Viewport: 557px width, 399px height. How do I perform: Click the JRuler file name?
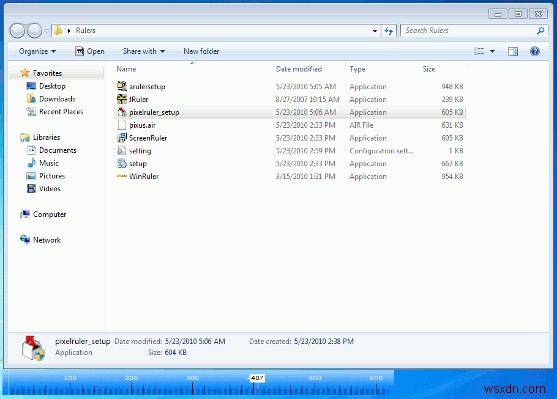(x=138, y=99)
